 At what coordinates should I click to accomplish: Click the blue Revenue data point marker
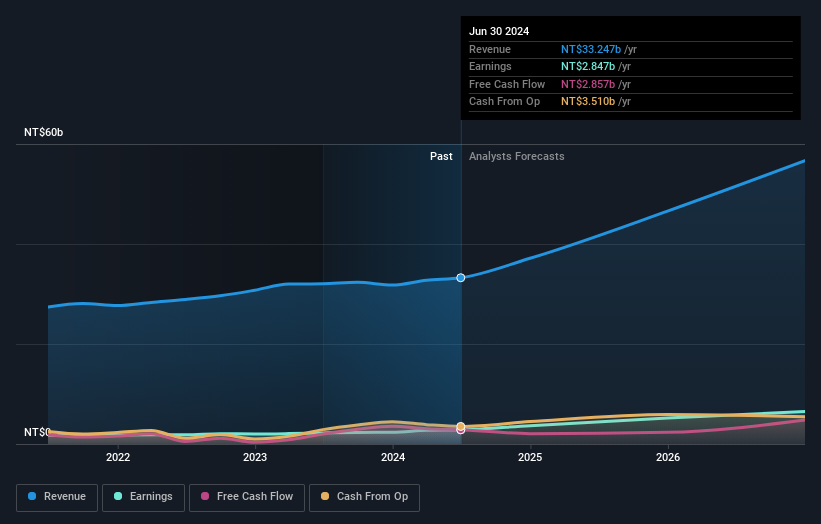point(461,278)
